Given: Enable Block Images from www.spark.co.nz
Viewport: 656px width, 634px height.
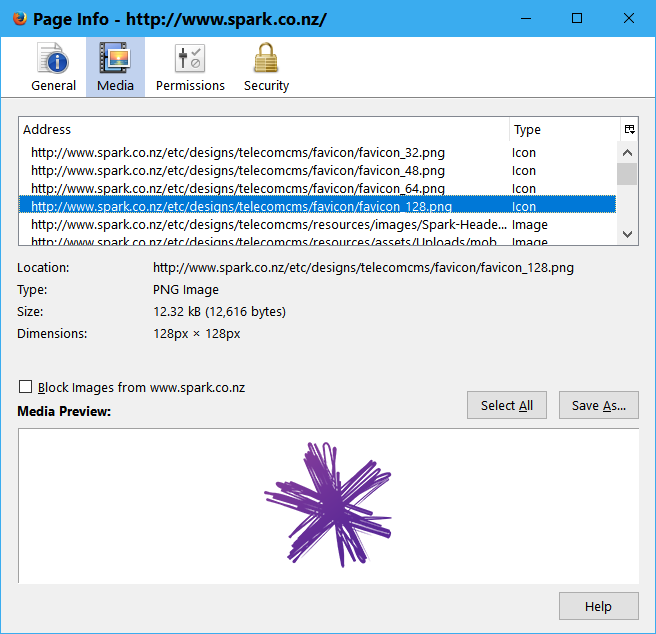Looking at the screenshot, I should click(x=25, y=387).
